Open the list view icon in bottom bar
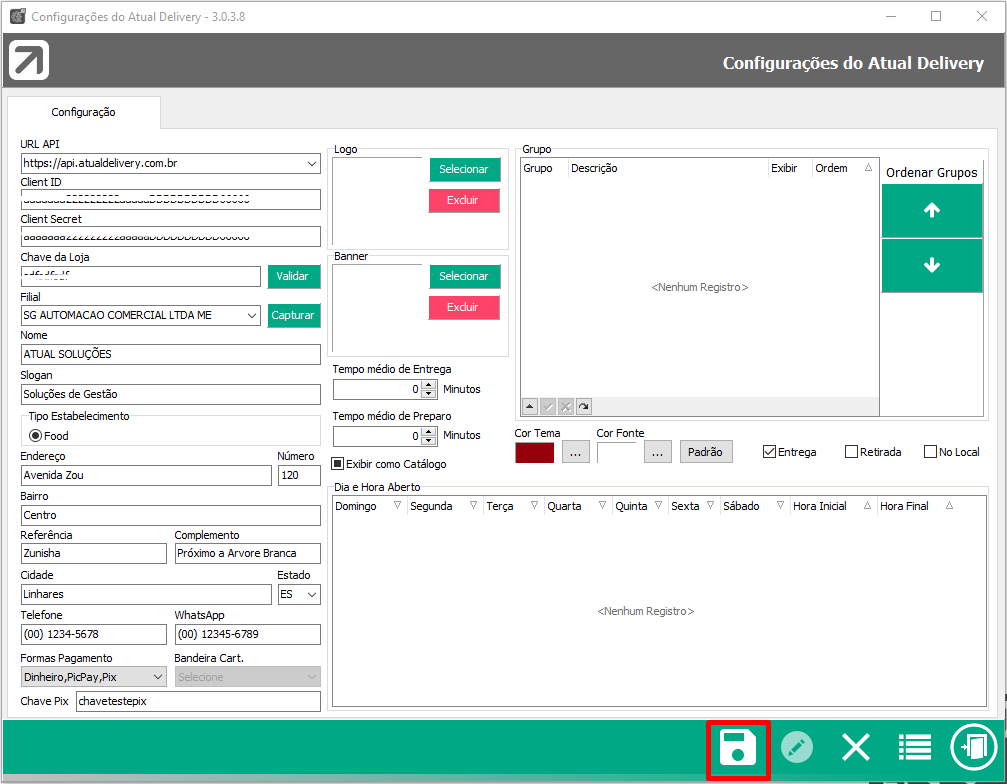Screen dimensions: 1007x784 point(914,748)
